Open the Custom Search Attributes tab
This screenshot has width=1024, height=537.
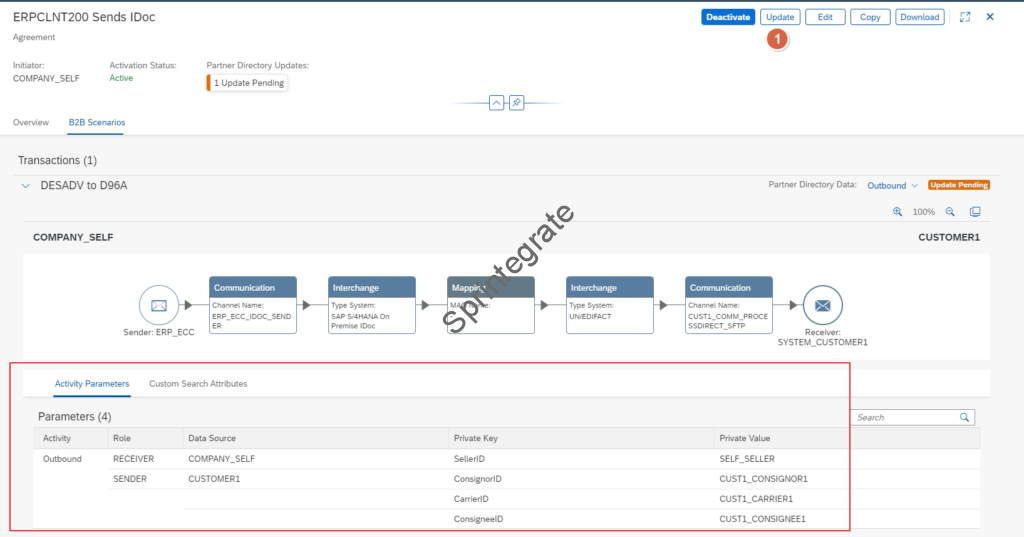point(198,383)
